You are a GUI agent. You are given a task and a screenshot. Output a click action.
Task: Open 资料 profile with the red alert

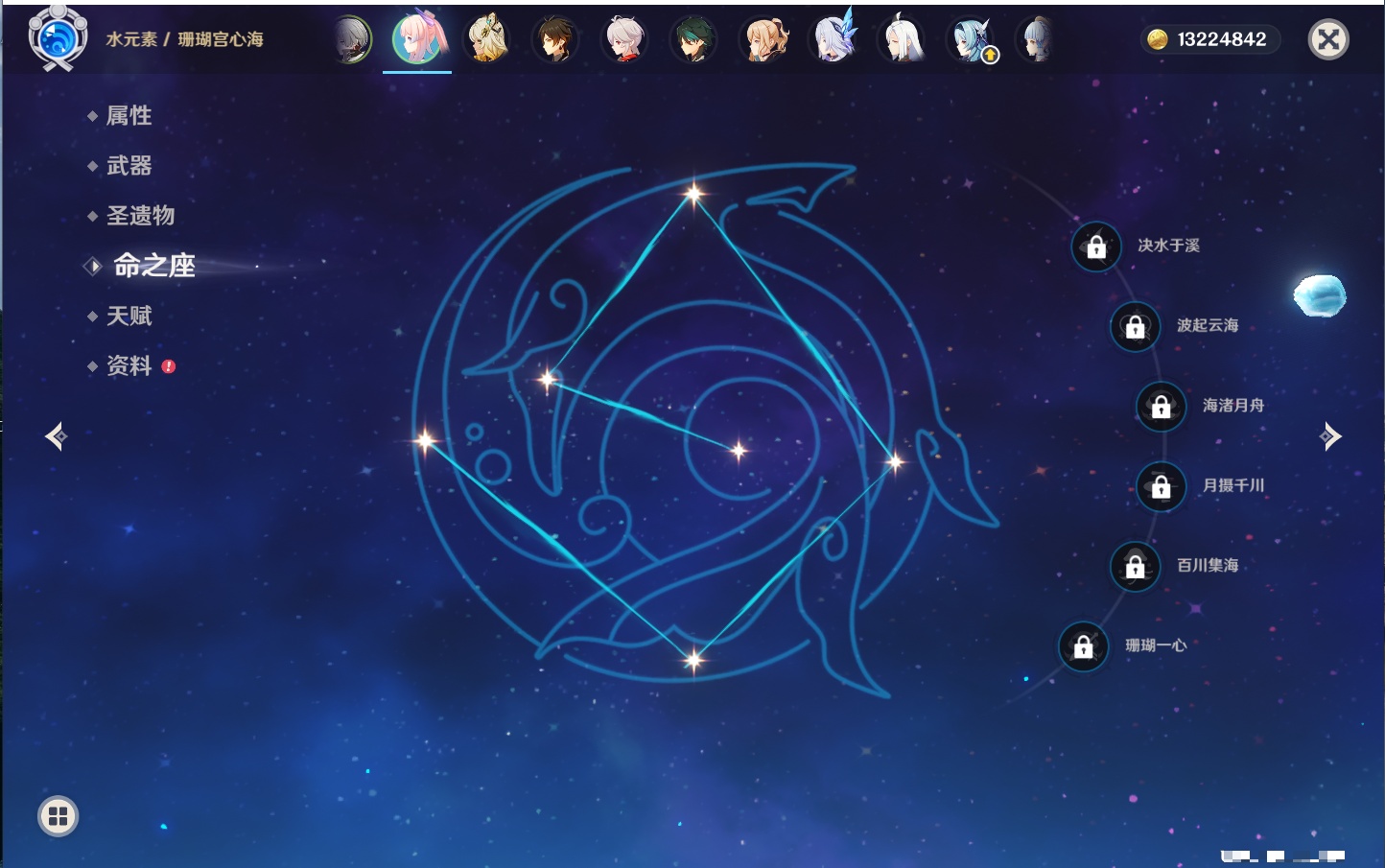click(129, 366)
